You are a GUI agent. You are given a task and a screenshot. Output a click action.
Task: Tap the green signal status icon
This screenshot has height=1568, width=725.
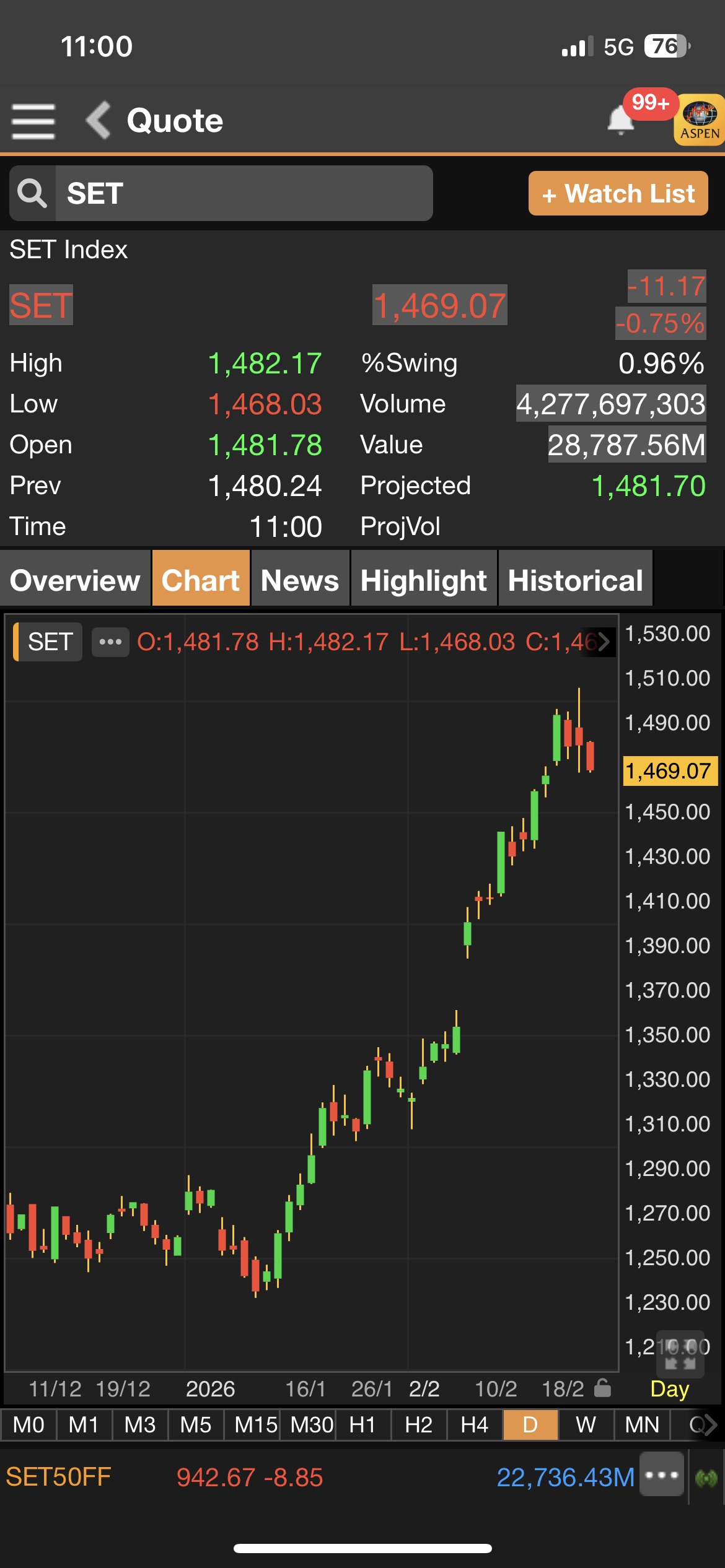tap(706, 1478)
